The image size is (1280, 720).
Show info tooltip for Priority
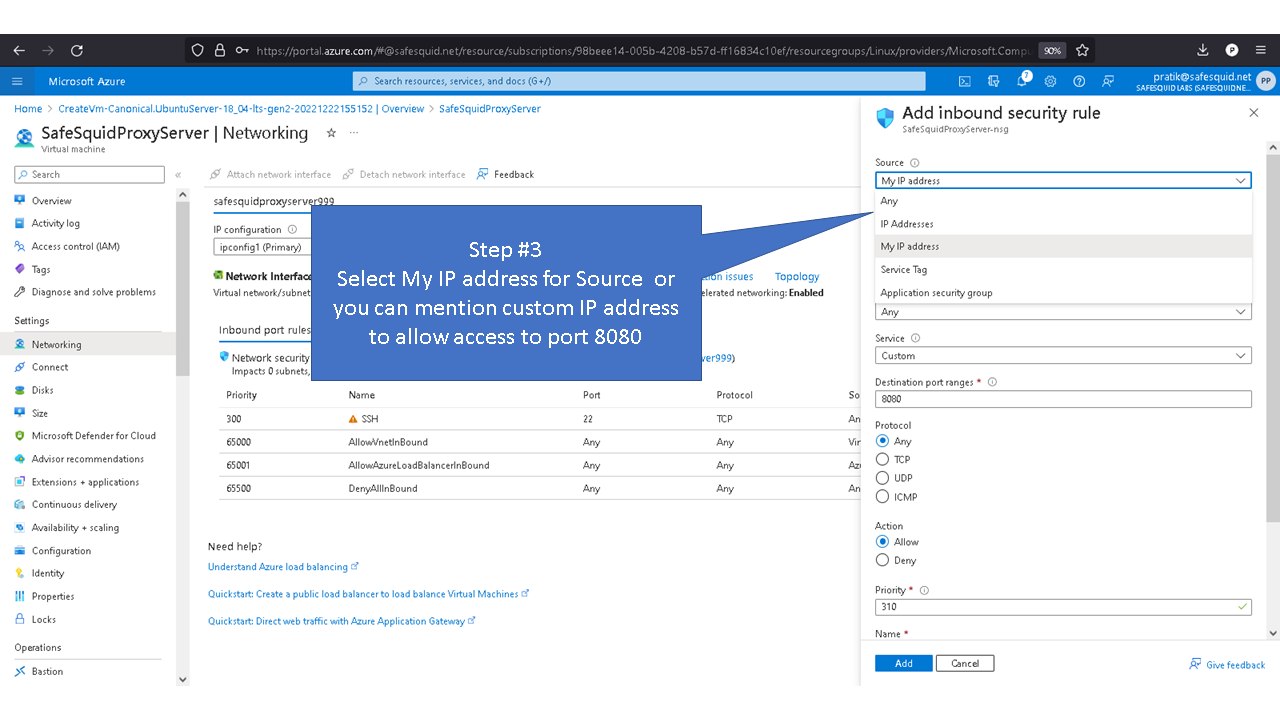[x=924, y=591]
